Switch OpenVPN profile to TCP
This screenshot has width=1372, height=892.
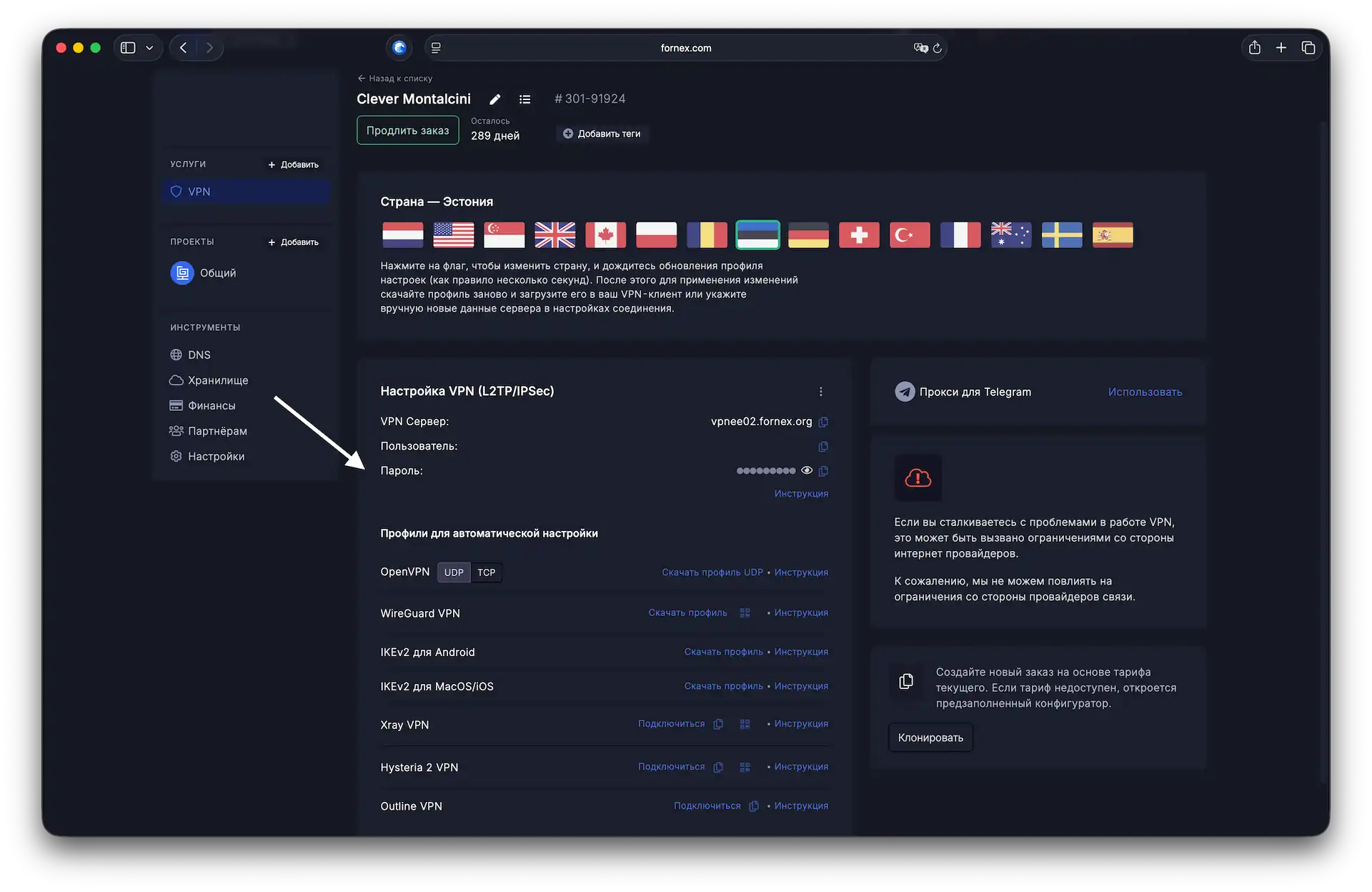(487, 572)
